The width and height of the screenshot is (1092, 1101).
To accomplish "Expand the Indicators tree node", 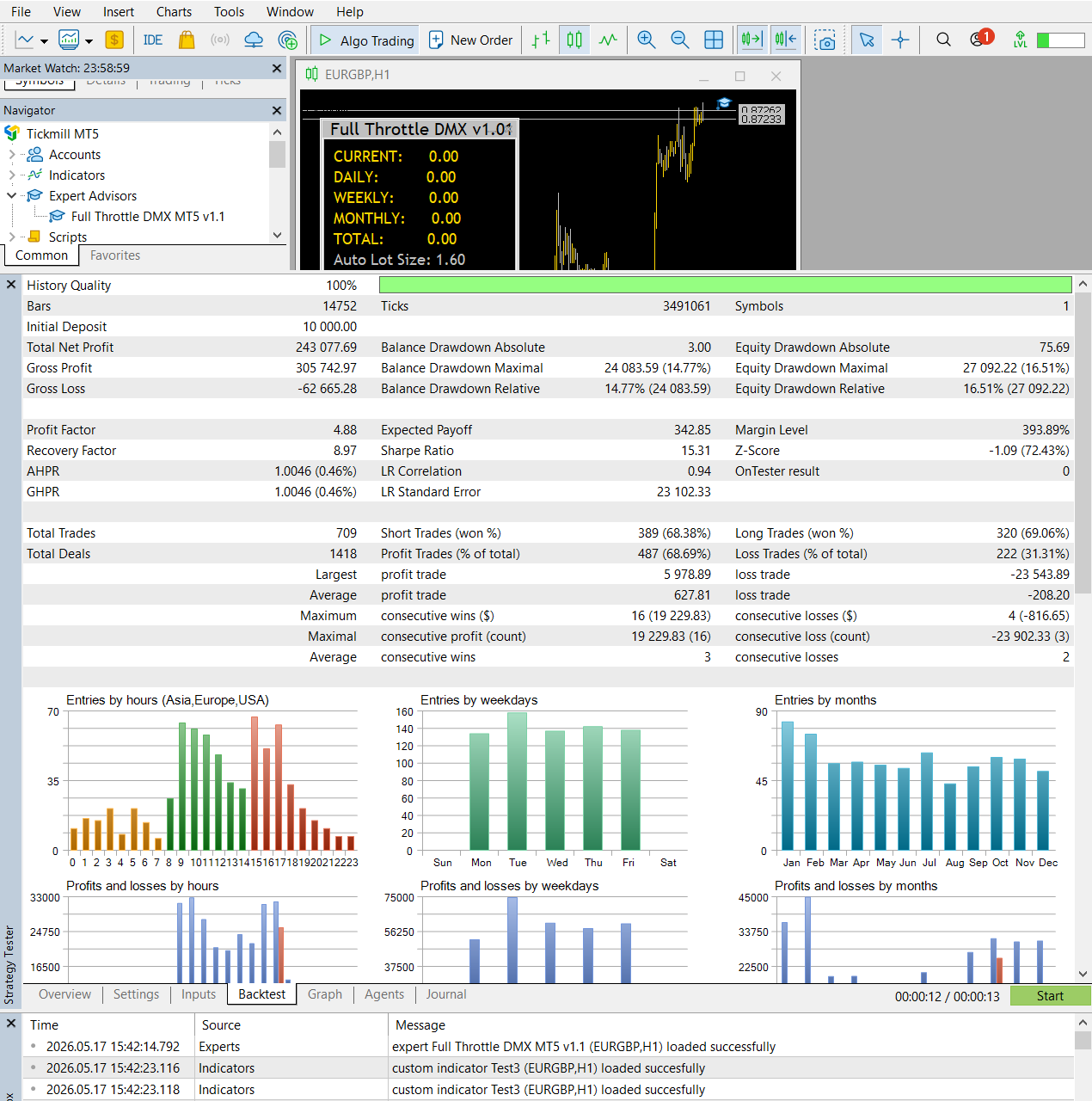I will pos(11,175).
